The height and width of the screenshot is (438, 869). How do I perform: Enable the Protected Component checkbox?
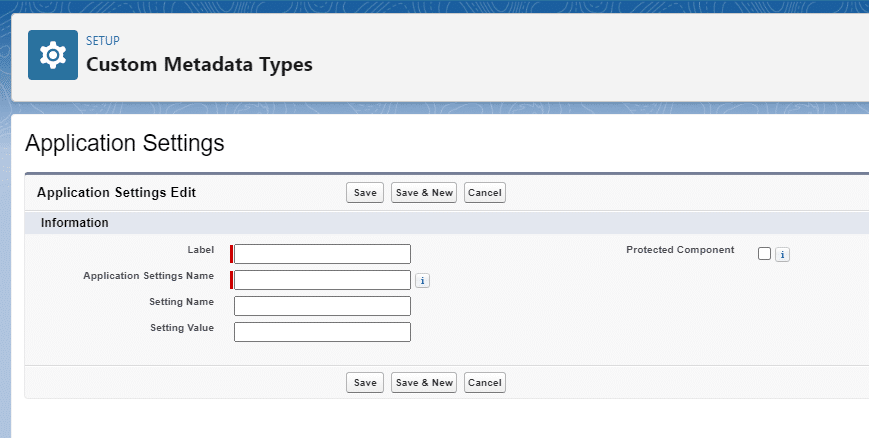(x=765, y=254)
